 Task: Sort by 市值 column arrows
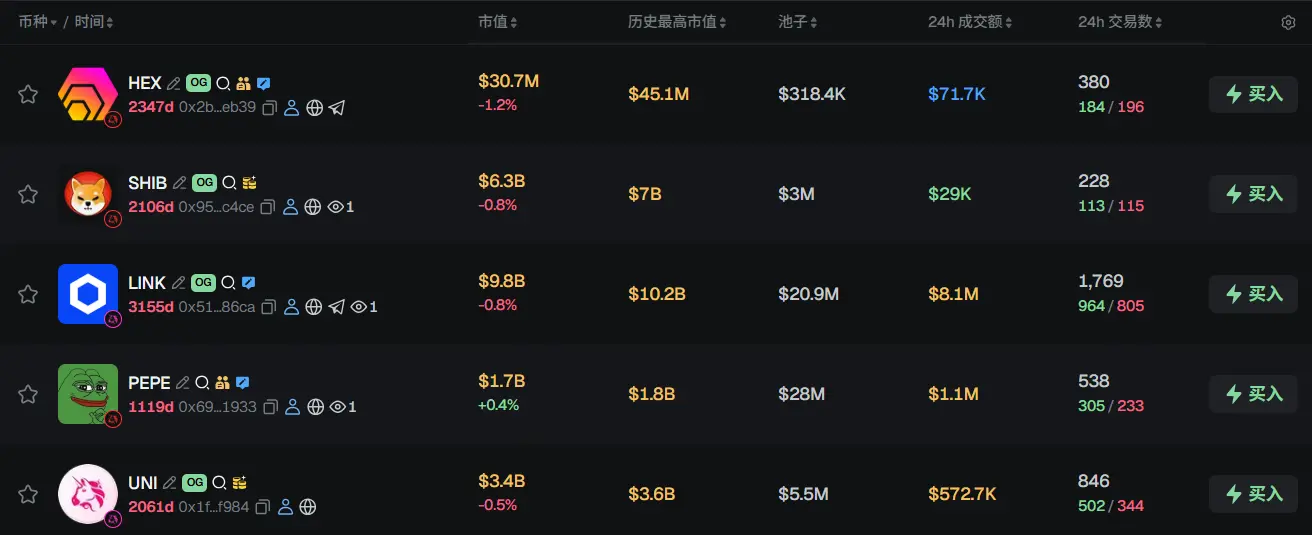tap(513, 22)
